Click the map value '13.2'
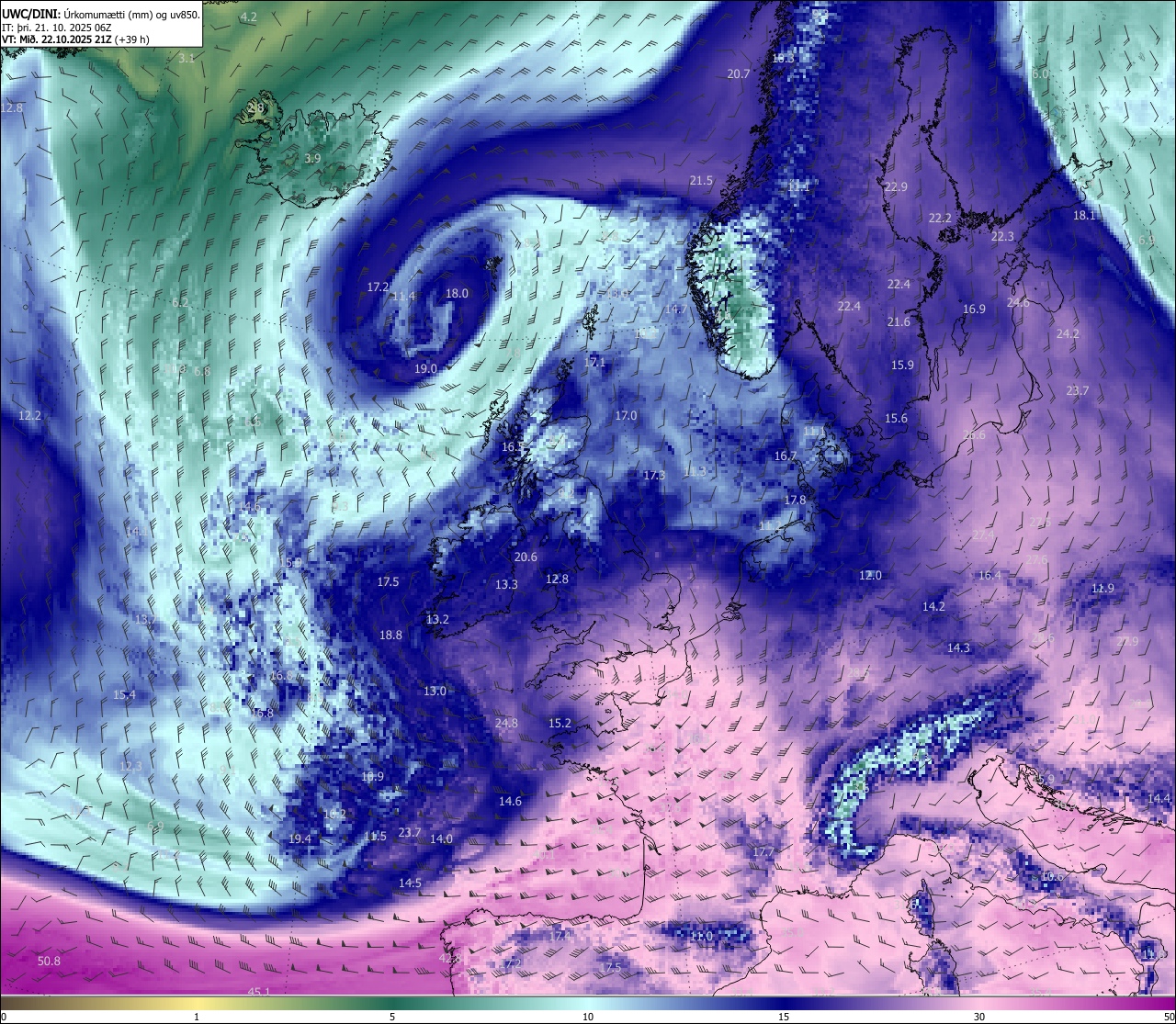 [437, 619]
